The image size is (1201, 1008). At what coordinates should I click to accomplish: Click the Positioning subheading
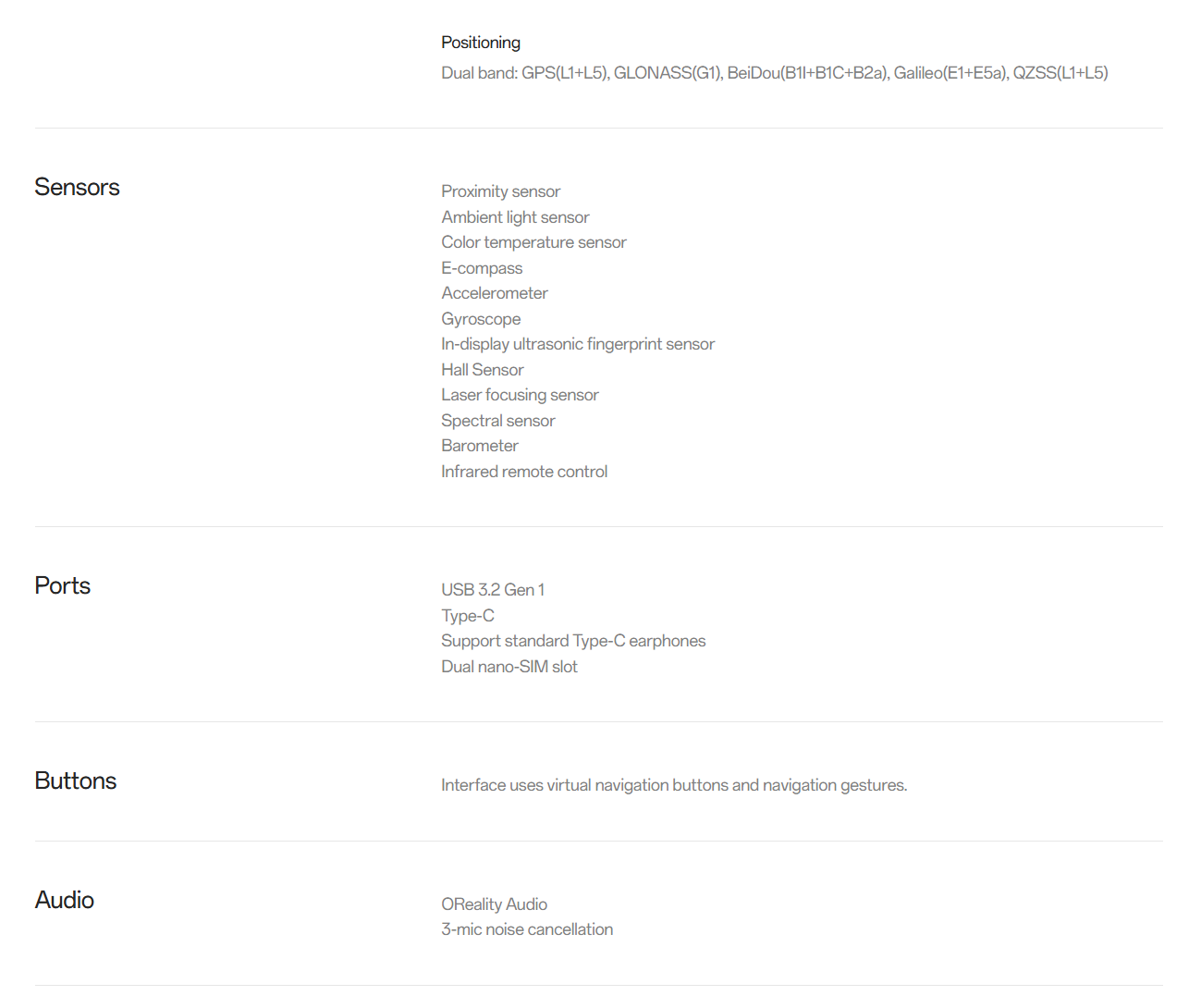point(480,43)
